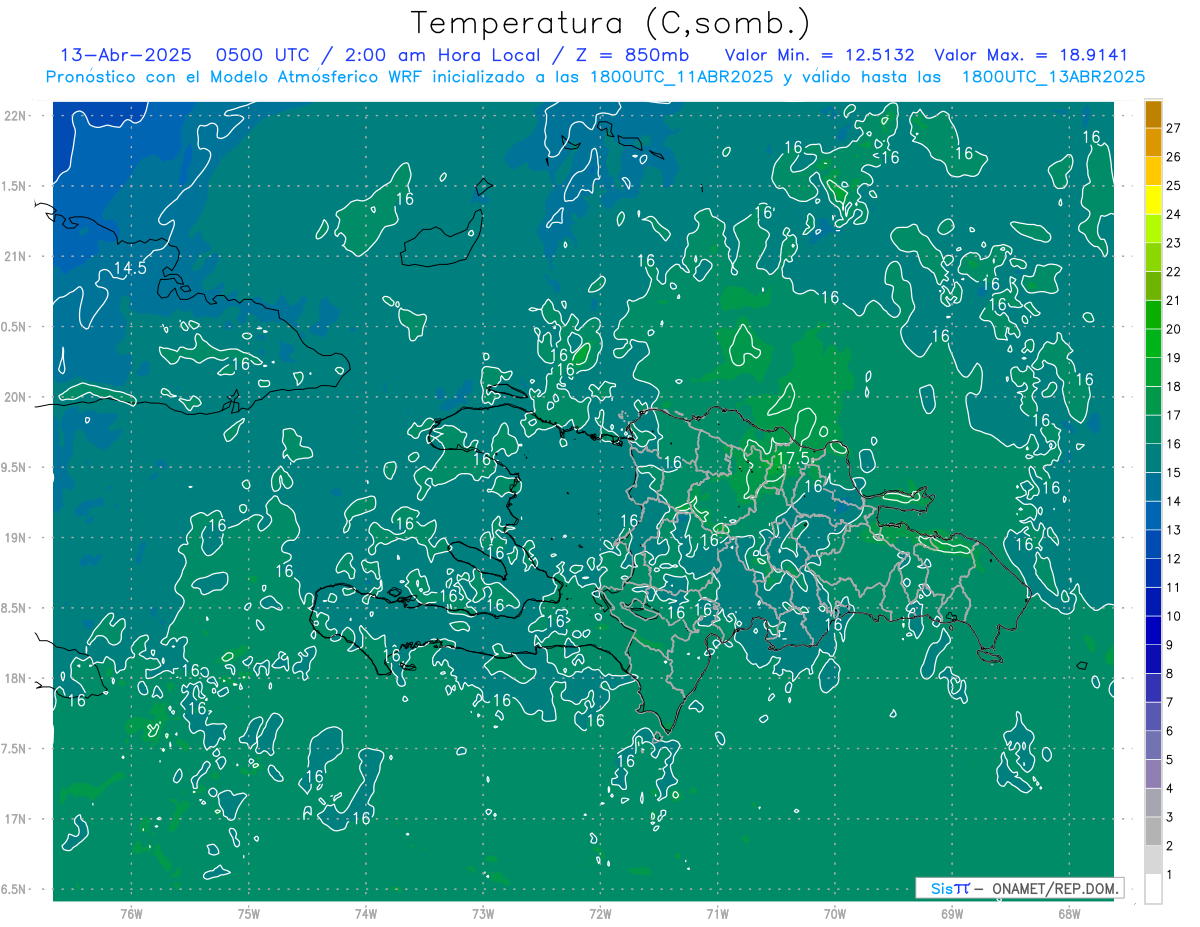Screen dimensions: 1200x927
Task: Click the "22N" latitude axis label
Action: click(x=15, y=116)
